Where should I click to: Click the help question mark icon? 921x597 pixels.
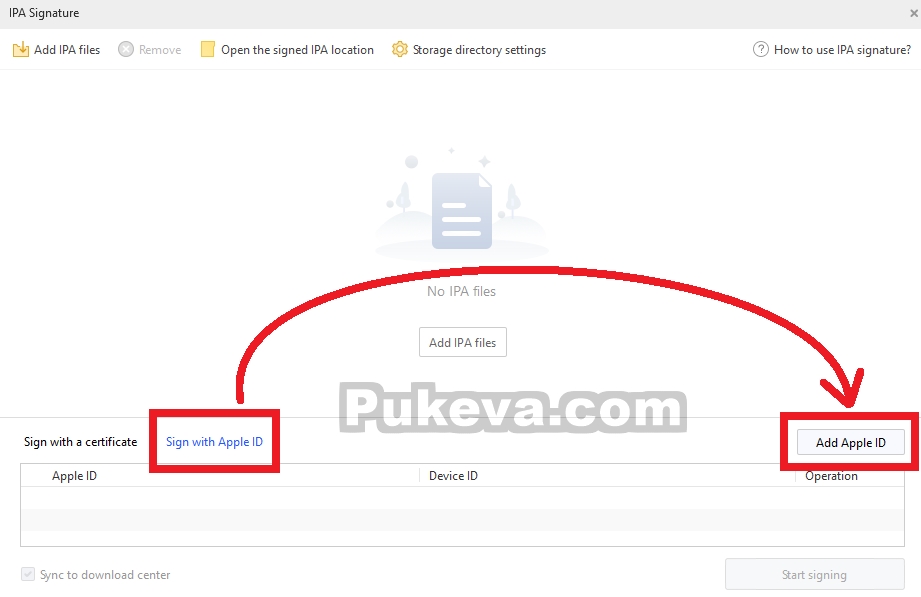tap(761, 49)
